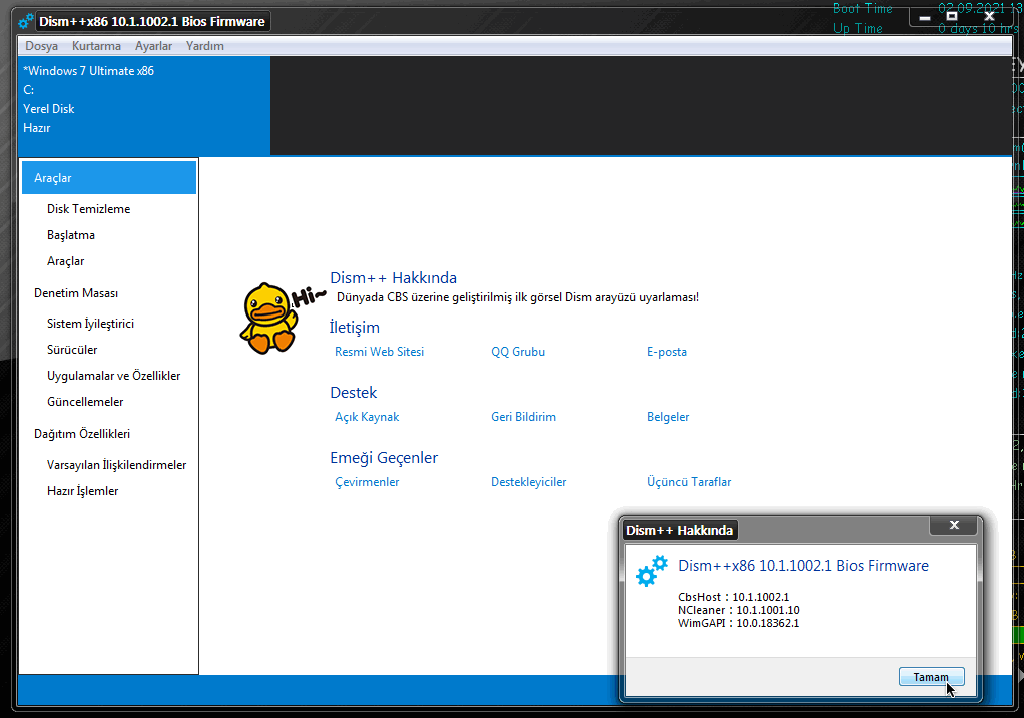Image resolution: width=1024 pixels, height=718 pixels.
Task: Open the Açık Kaynak link
Action: (x=367, y=417)
